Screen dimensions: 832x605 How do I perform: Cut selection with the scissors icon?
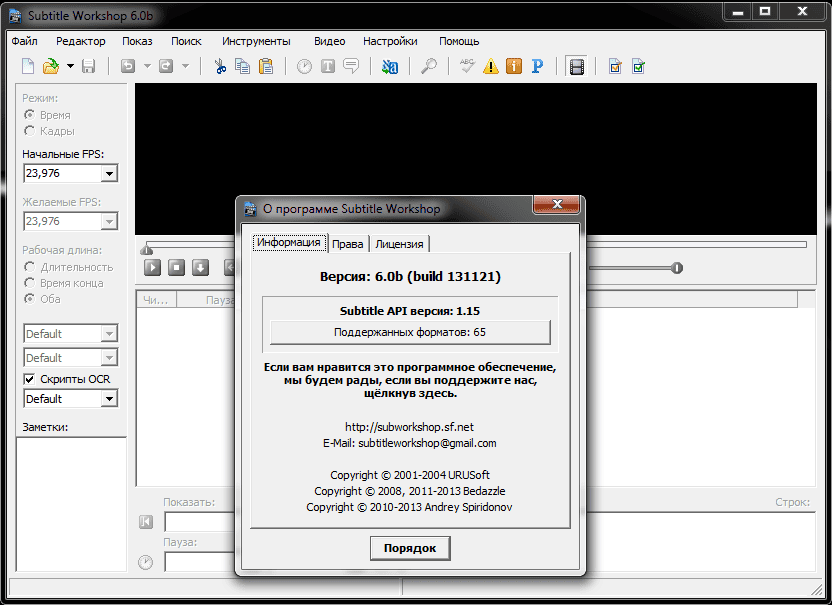(x=220, y=66)
